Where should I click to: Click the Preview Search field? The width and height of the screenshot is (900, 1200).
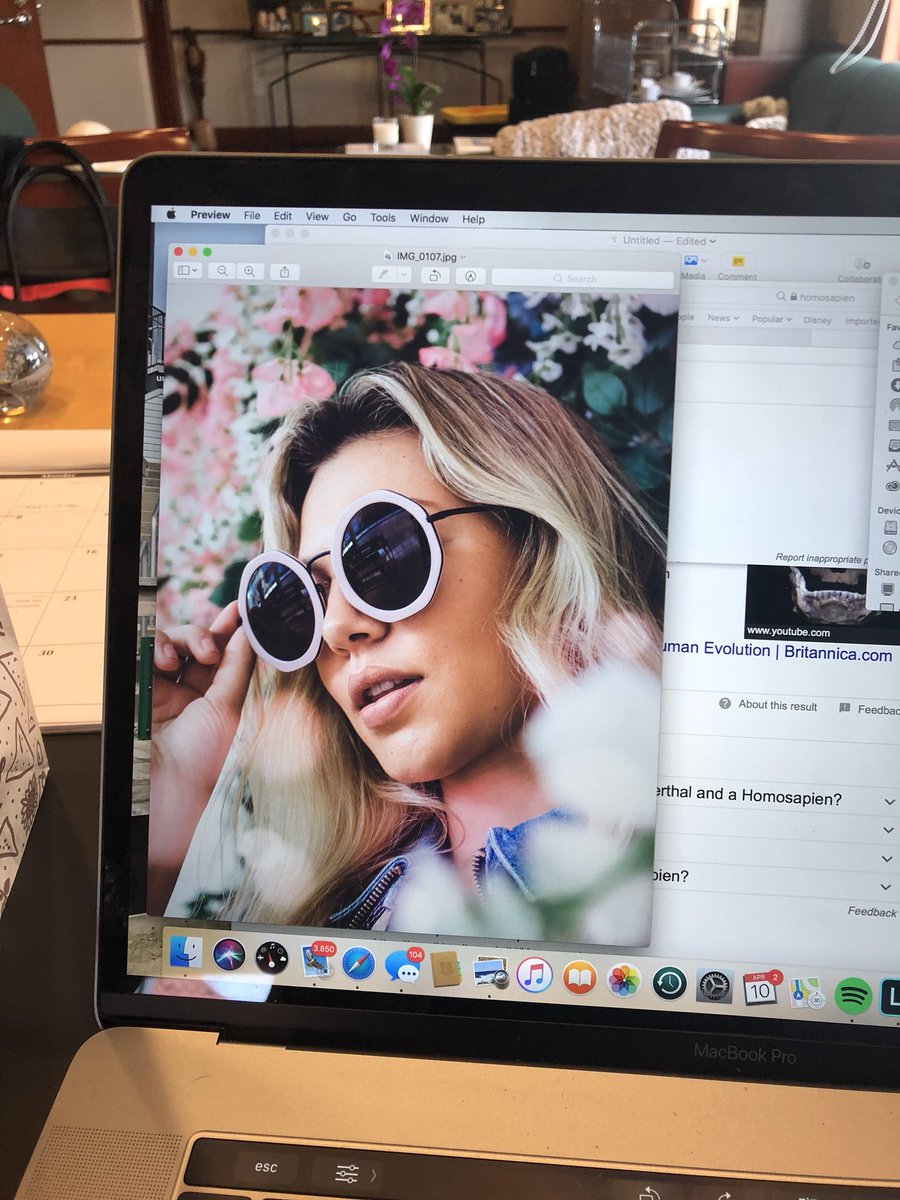click(x=583, y=279)
